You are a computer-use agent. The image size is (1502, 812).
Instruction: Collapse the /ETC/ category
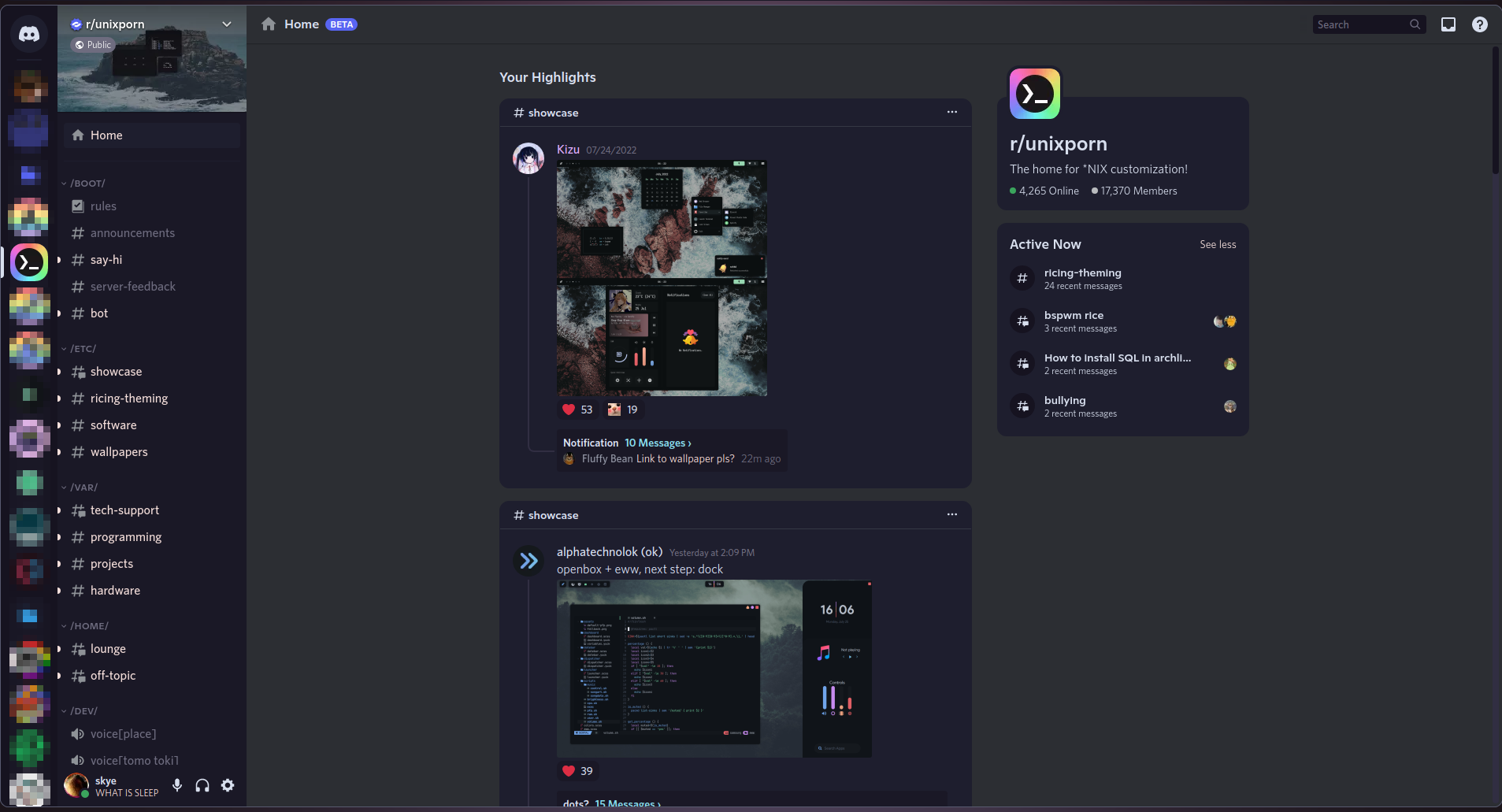(82, 348)
